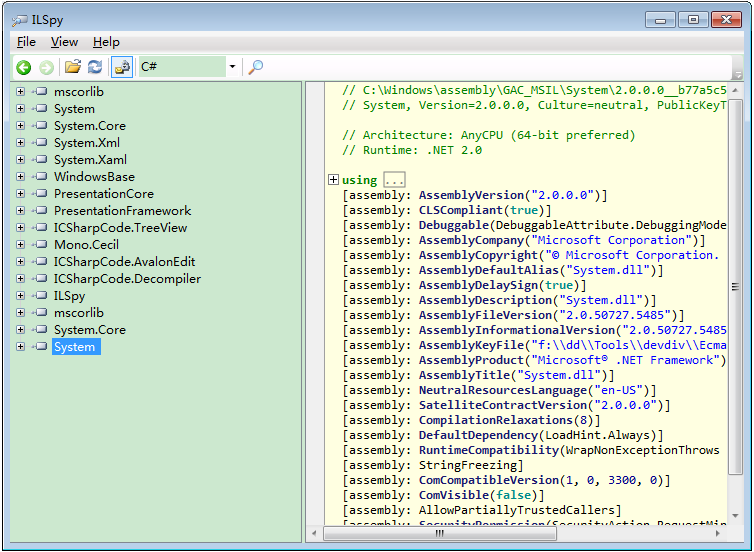Click the AssemblyDelaySign attribute link

click(478, 285)
